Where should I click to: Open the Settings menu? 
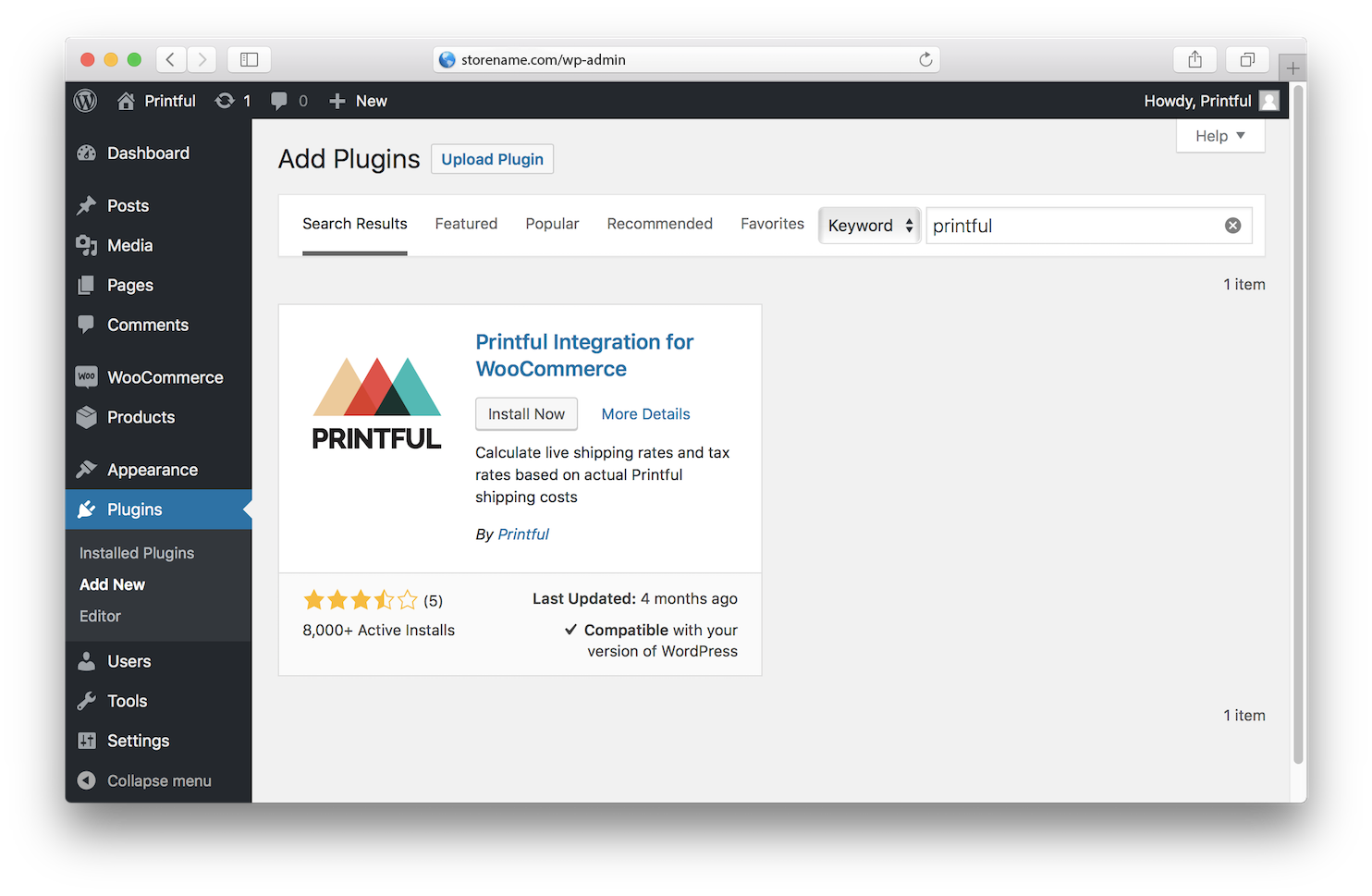coord(158,742)
